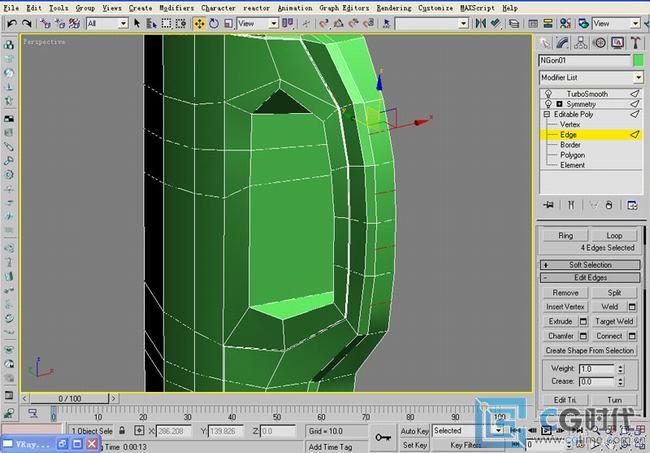Click the Rectangular Selection Region icon
The width and height of the screenshot is (650, 453).
(166, 24)
